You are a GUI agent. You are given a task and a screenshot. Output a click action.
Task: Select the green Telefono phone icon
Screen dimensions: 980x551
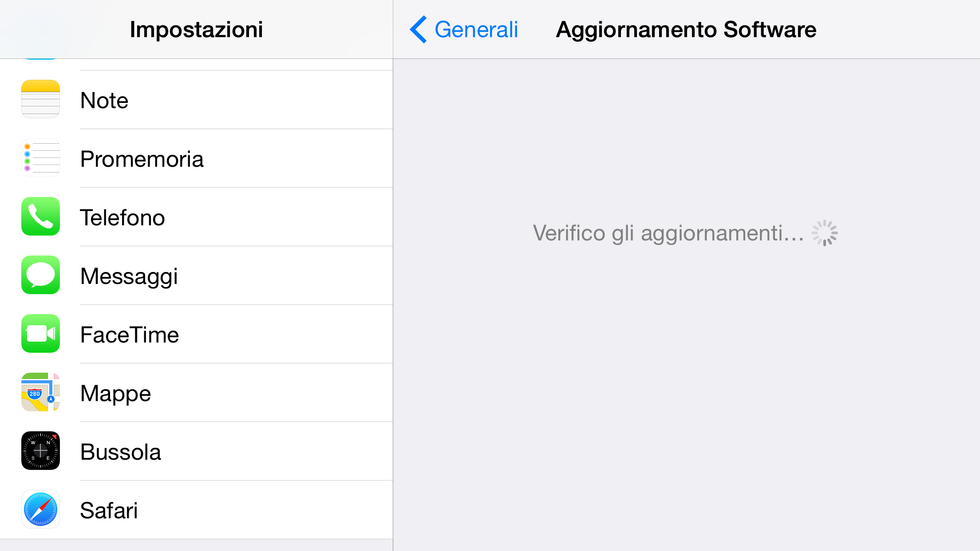41,217
